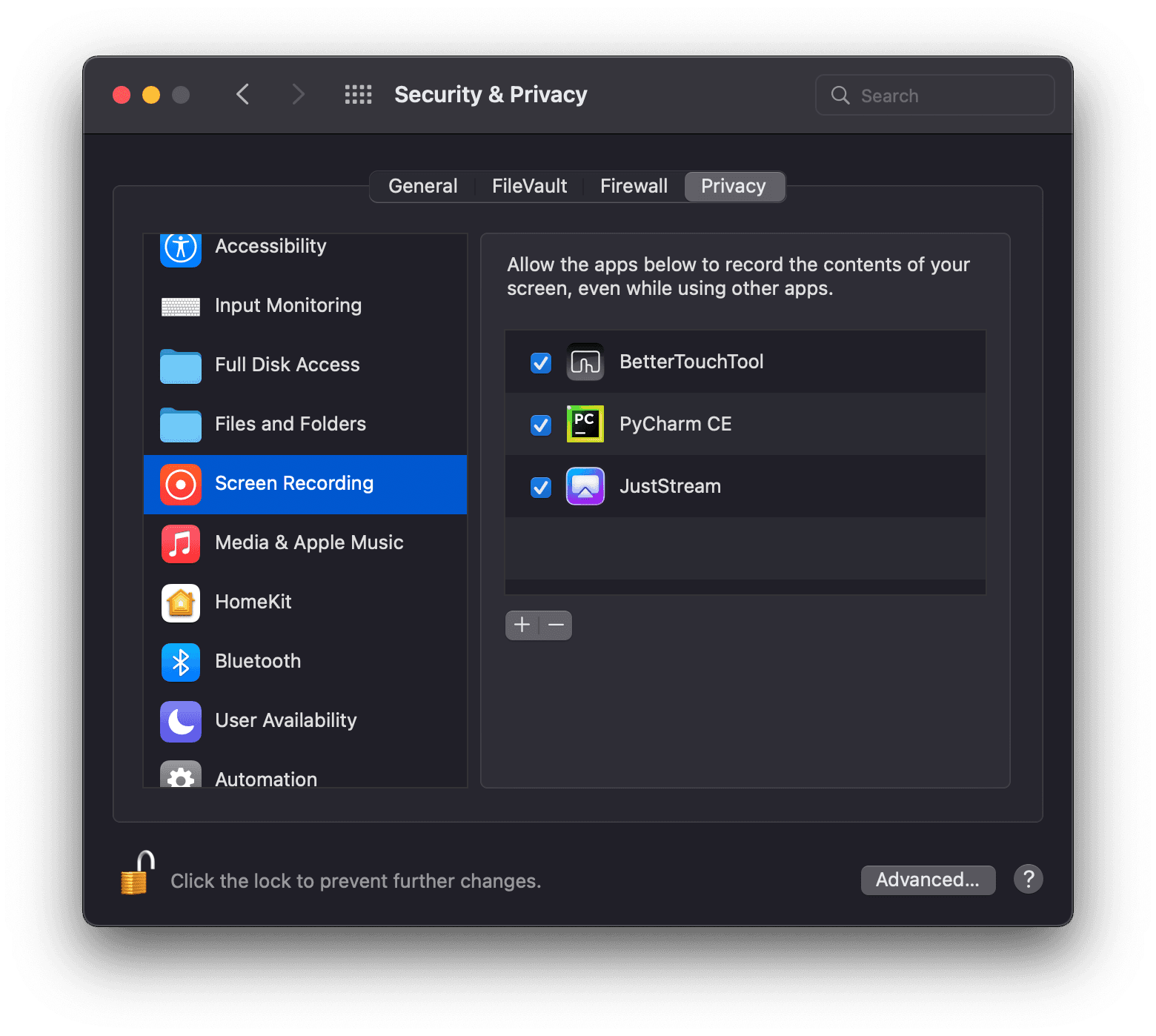Click the User Availability moon icon
The width and height of the screenshot is (1156, 1036).
(x=181, y=722)
